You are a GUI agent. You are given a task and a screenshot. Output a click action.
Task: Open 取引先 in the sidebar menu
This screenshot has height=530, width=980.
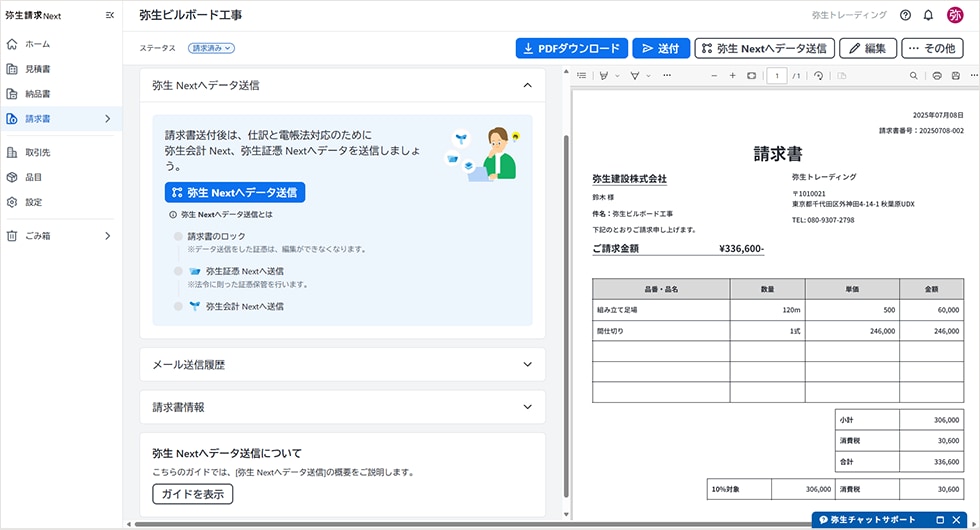point(38,153)
